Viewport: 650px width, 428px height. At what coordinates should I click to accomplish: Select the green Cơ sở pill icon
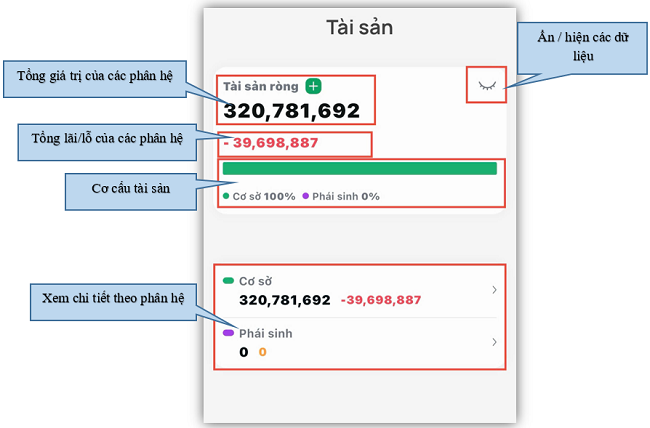tap(228, 281)
